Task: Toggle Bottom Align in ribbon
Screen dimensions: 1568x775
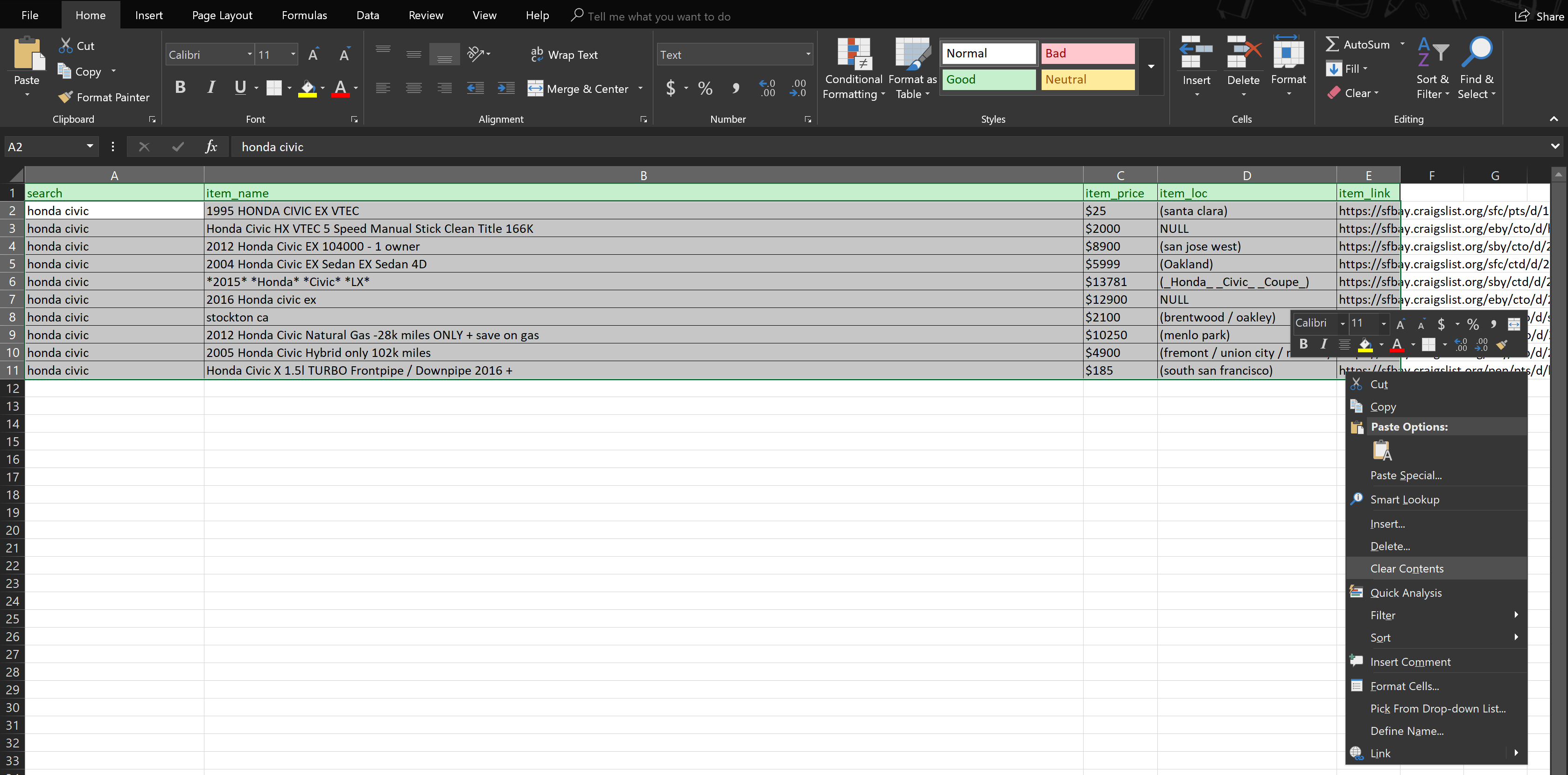Action: [x=444, y=55]
